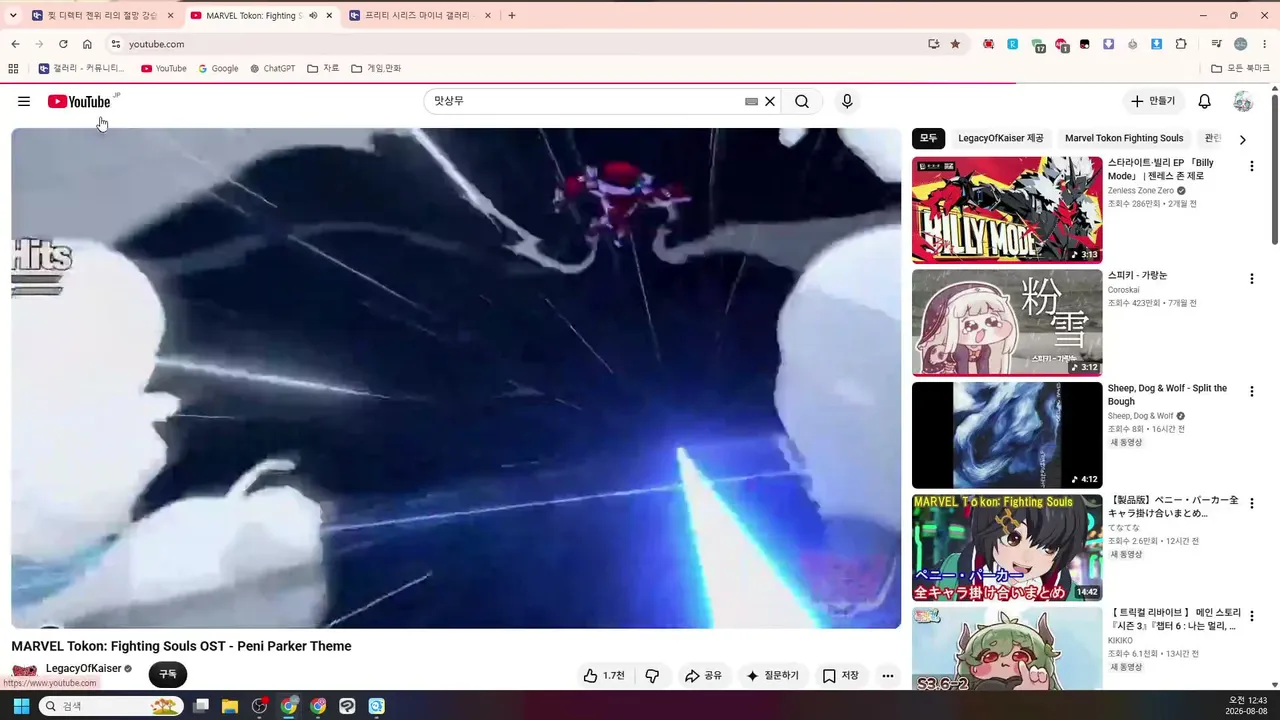The image size is (1280, 720).
Task: Clear the search box text with the X
Action: pos(770,101)
